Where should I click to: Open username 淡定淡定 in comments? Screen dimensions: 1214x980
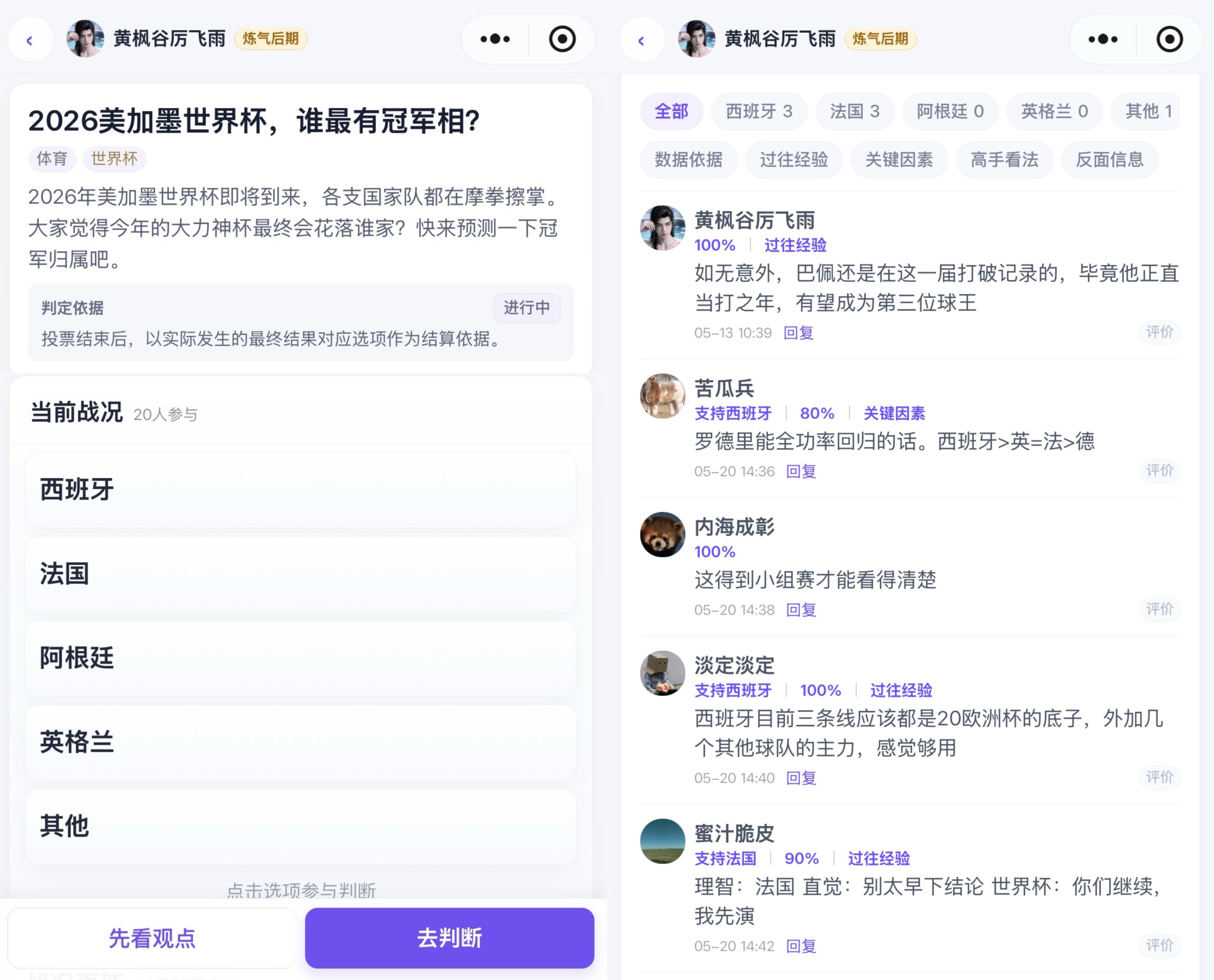point(734,666)
